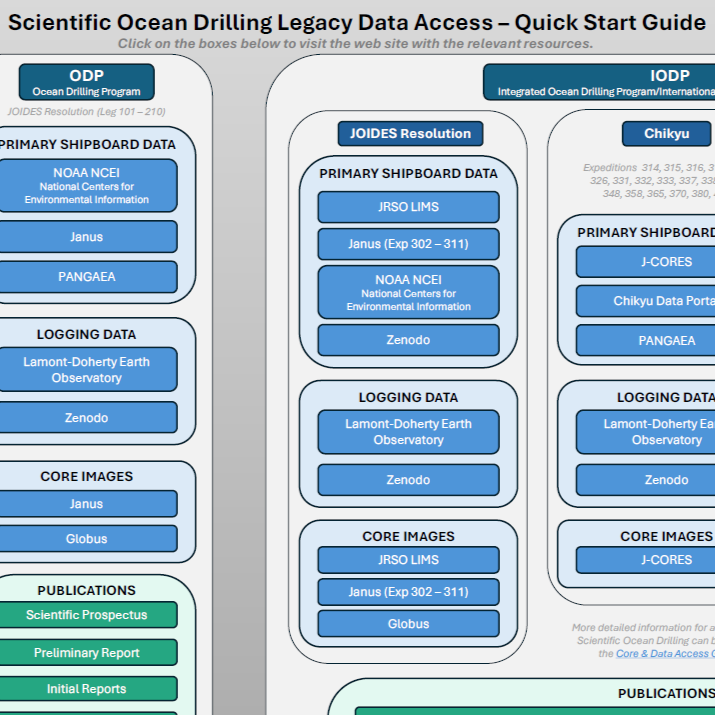Click JOIDES 'PRIMARY SHIPBOARD DATA' heading
The image size is (715, 715).
409,174
